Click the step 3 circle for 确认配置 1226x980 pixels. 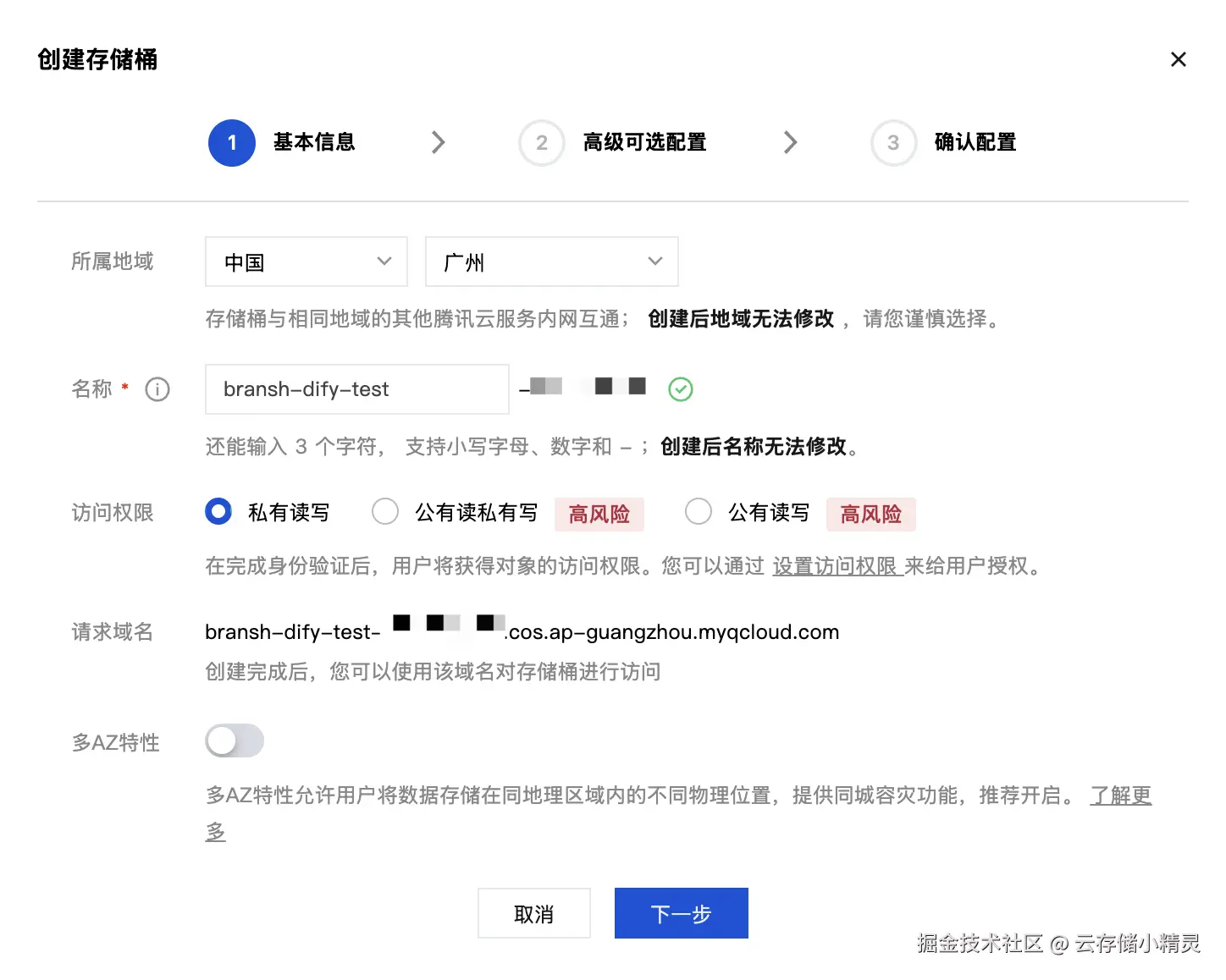[893, 143]
